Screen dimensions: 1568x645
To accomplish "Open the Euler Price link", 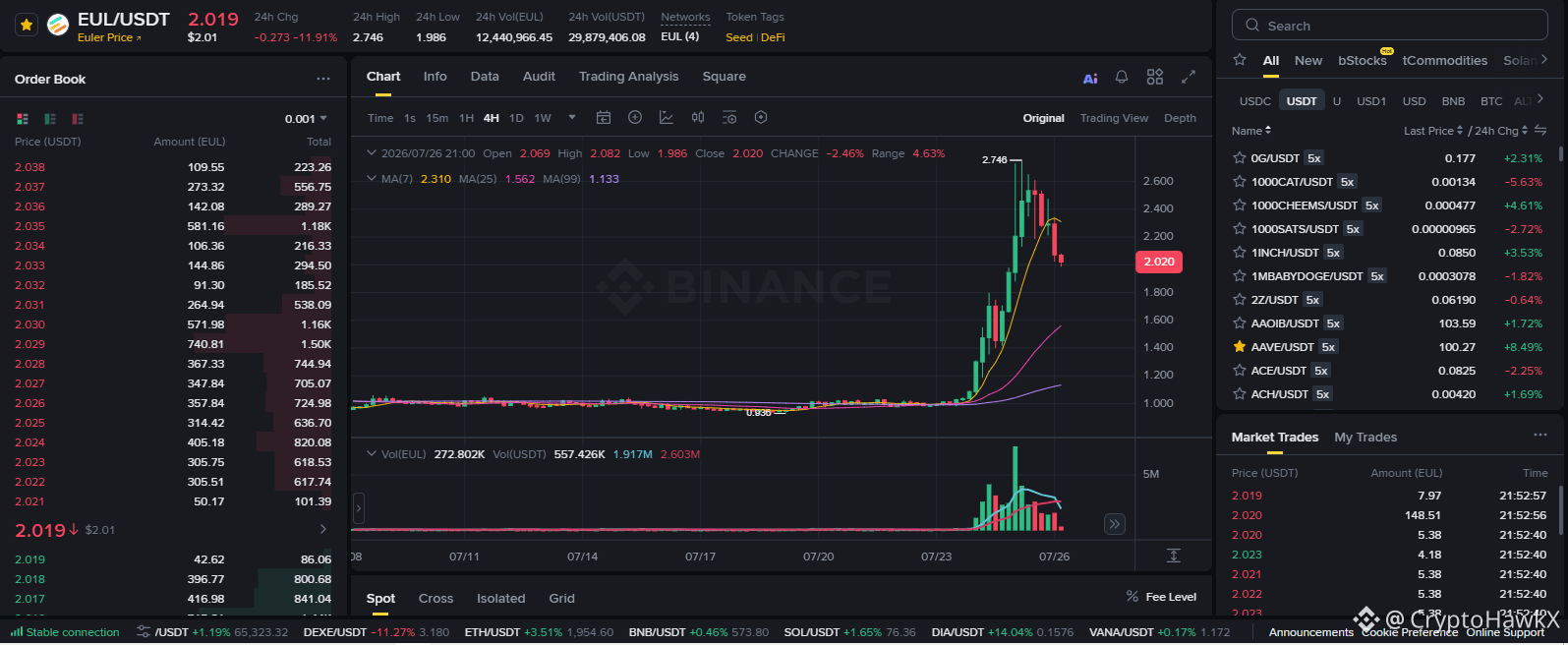I will 109,37.
